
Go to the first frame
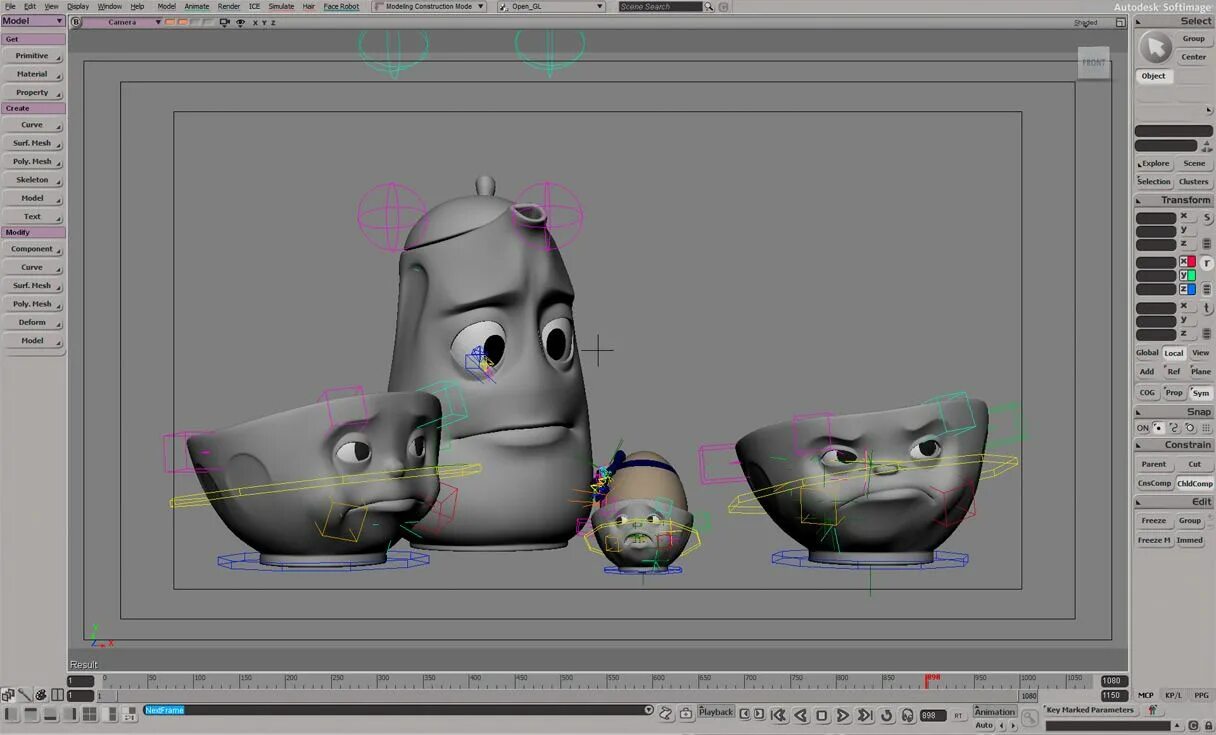click(x=778, y=715)
